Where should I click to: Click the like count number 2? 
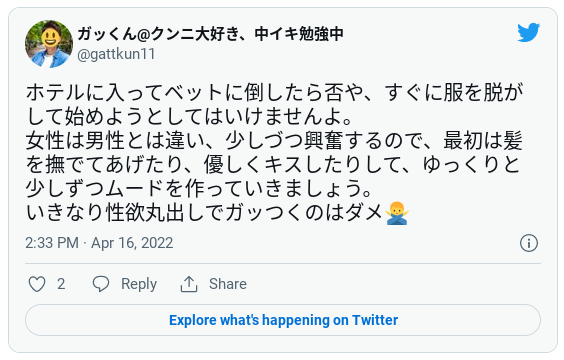pos(61,284)
